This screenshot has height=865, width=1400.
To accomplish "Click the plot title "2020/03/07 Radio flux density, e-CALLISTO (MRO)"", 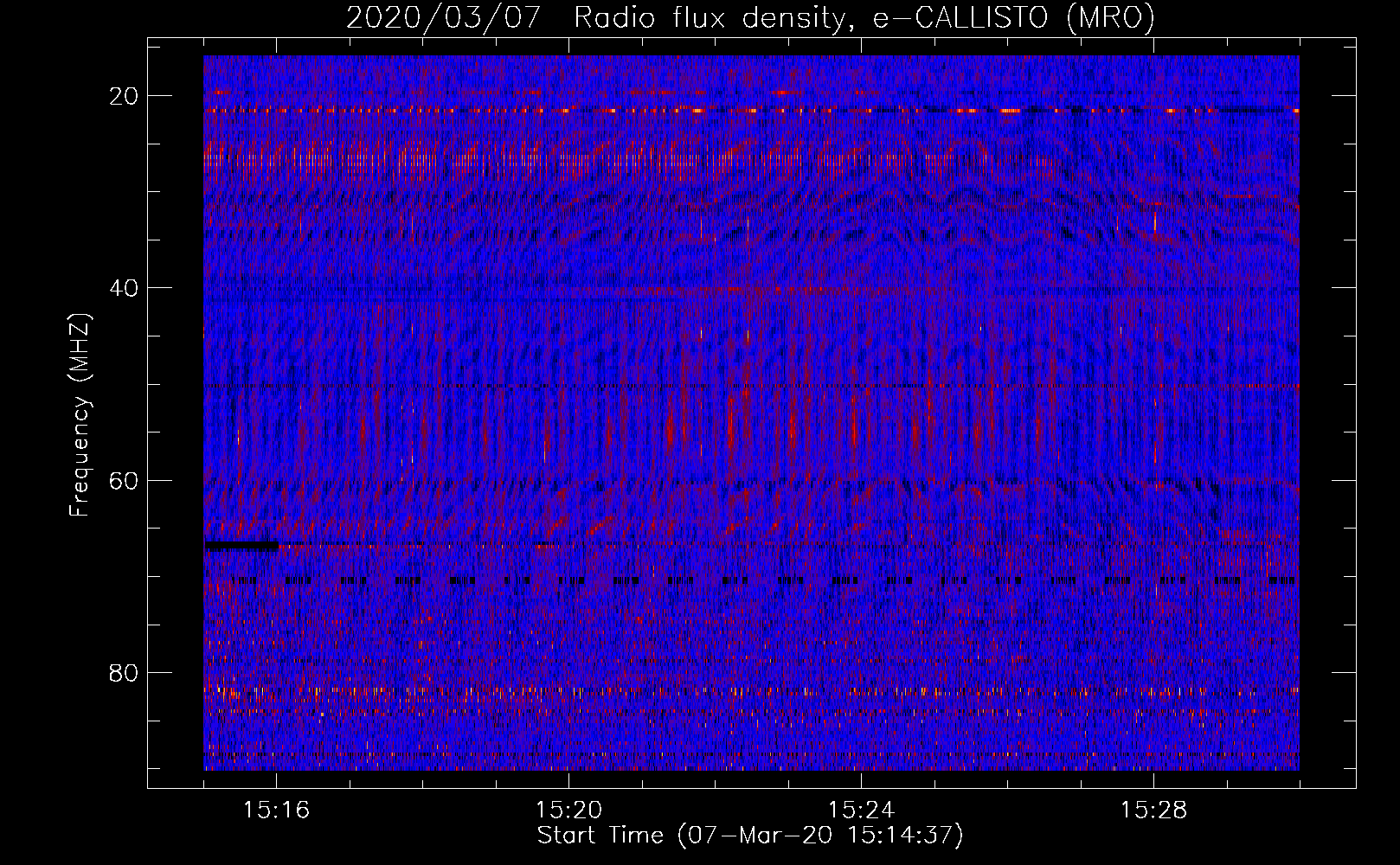I will [x=750, y=17].
